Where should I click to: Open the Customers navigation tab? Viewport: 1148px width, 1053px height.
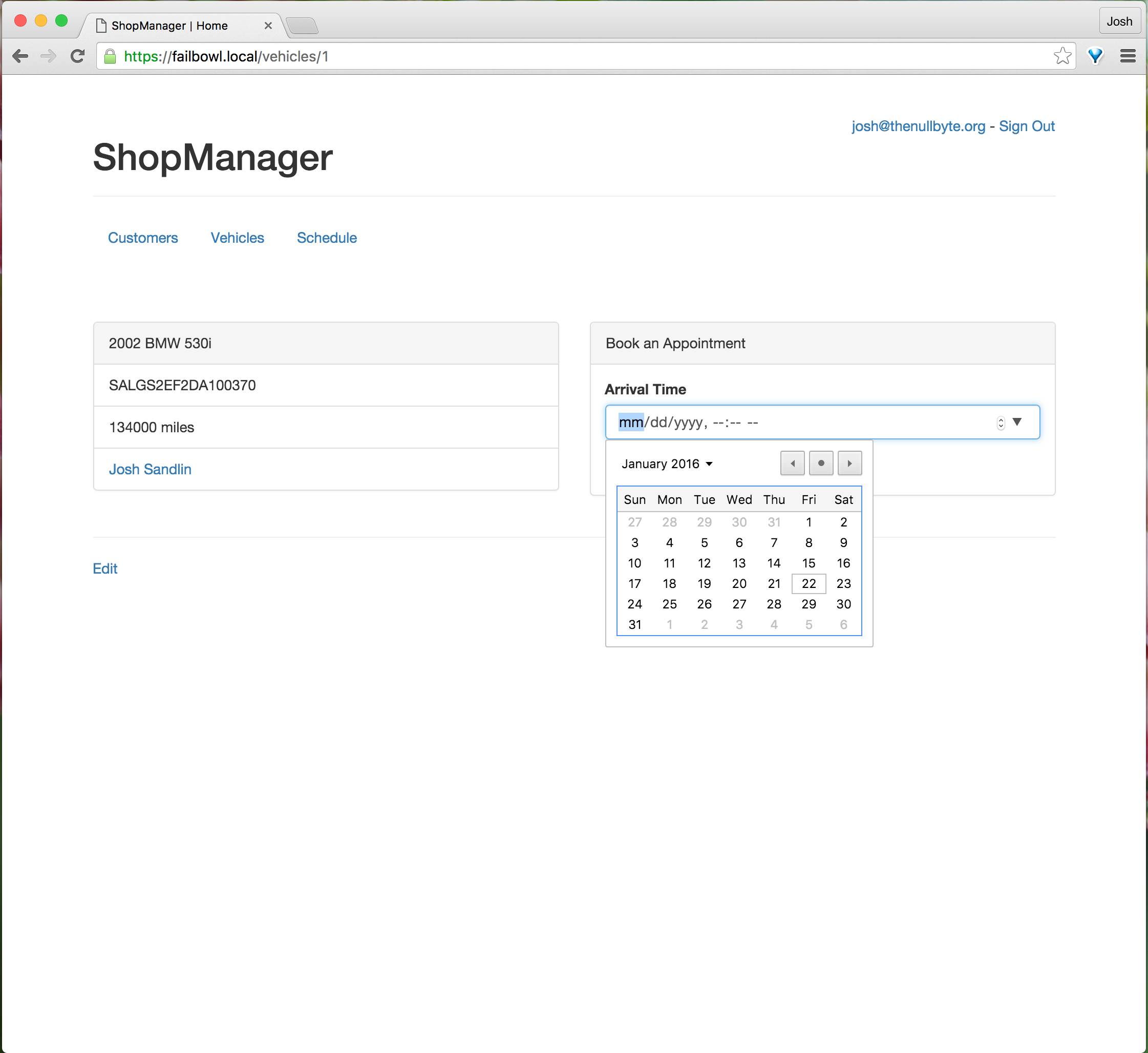pos(143,238)
